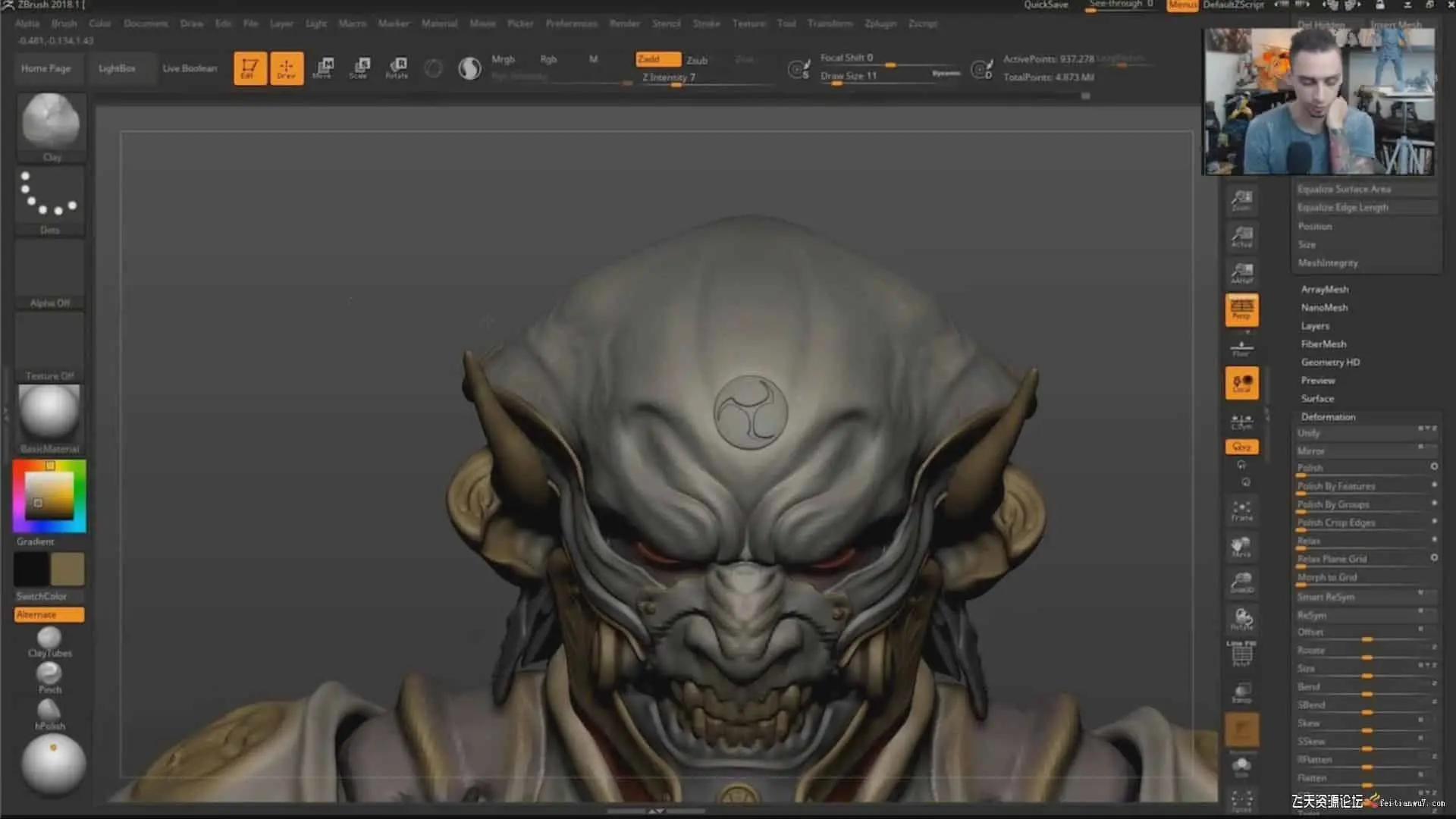Image resolution: width=1456 pixels, height=819 pixels.
Task: Open LightBox
Action: coord(117,68)
